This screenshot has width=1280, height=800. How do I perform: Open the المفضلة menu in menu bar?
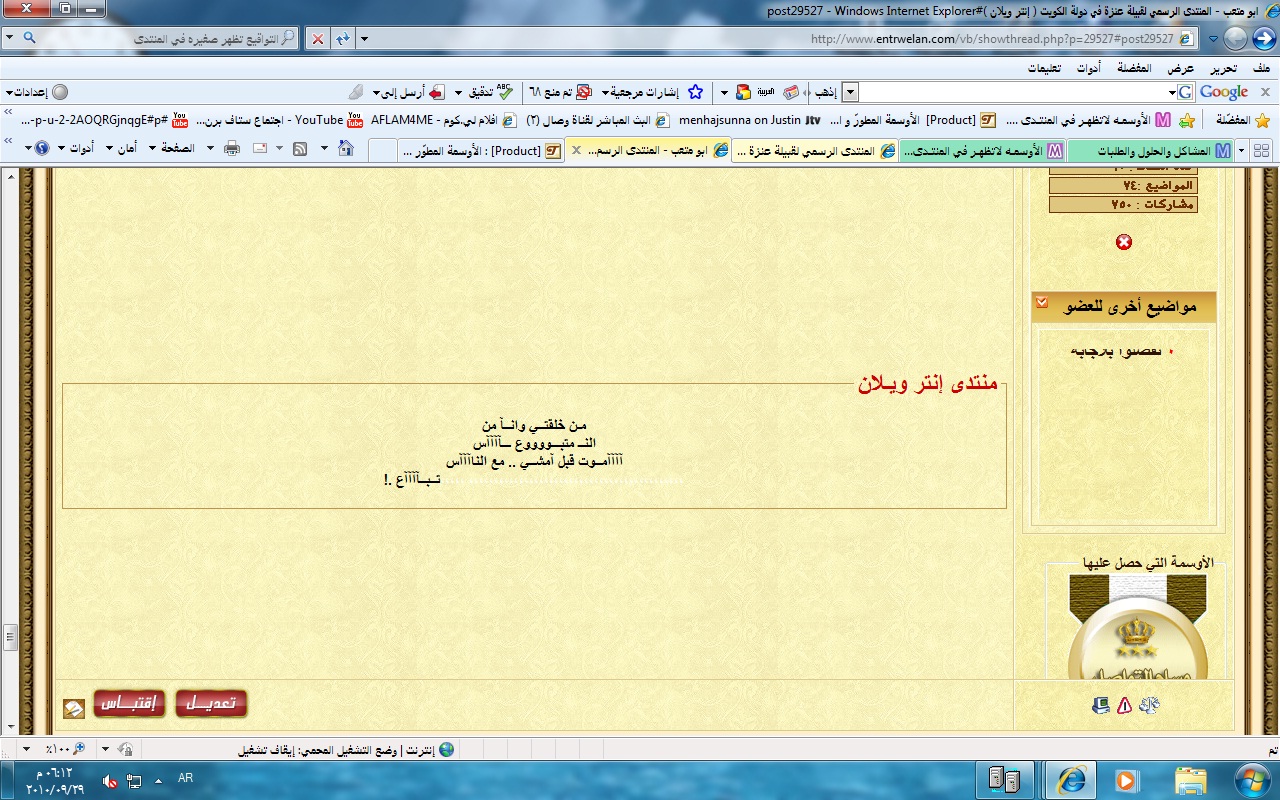click(1134, 69)
